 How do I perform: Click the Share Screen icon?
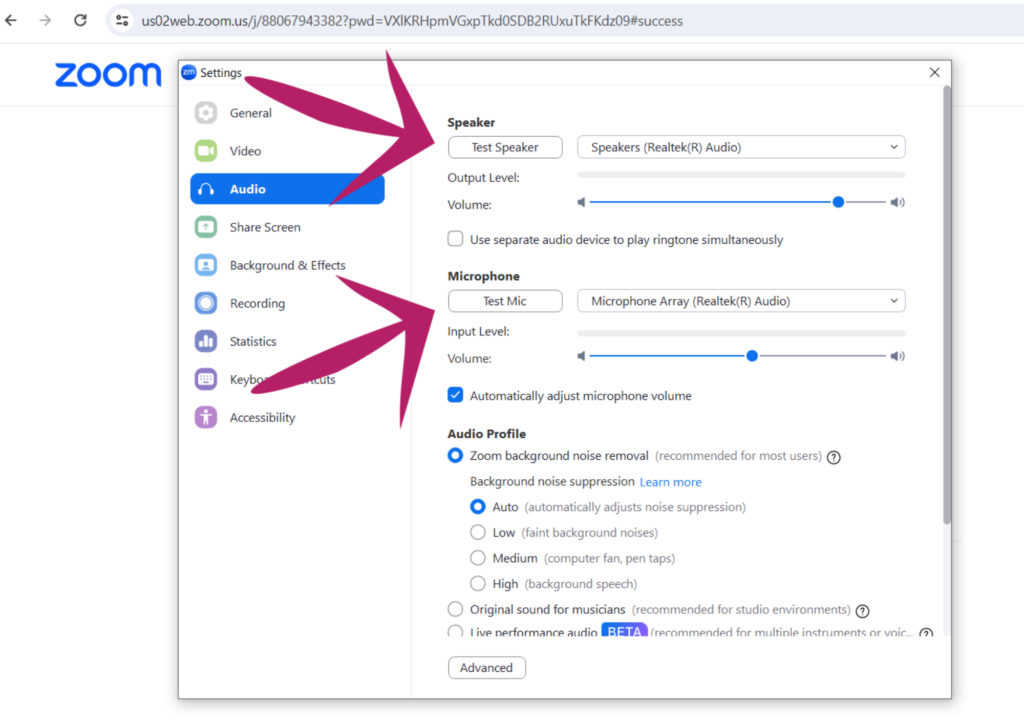click(206, 227)
